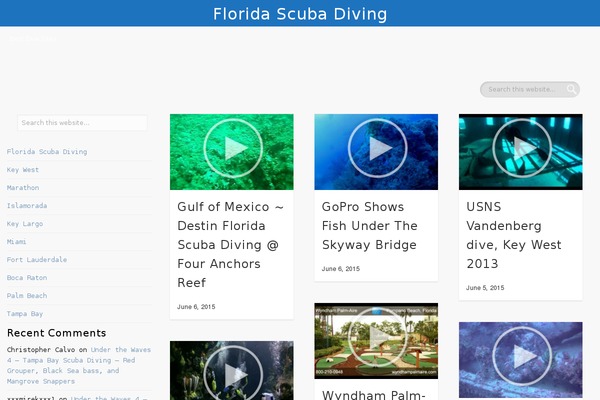This screenshot has width=600, height=400.
Task: Focus the sidebar search field
Action: pyautogui.click(x=82, y=122)
